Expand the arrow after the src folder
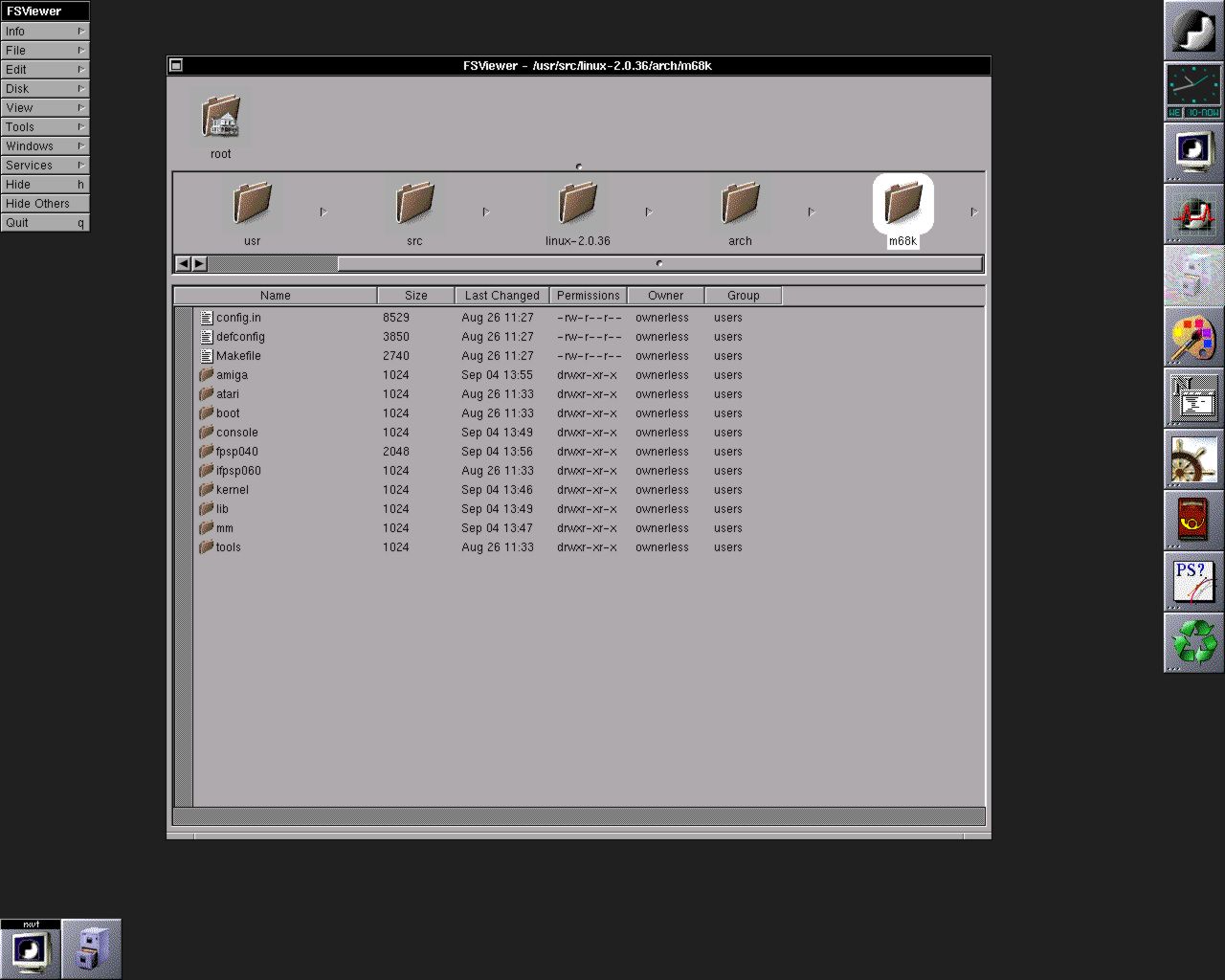 tap(486, 212)
